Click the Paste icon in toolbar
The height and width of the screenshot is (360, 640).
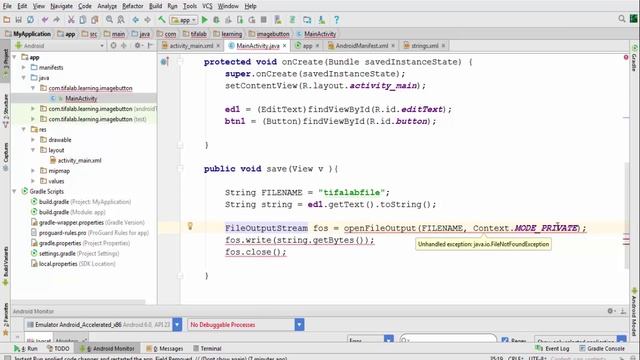tap(95, 20)
